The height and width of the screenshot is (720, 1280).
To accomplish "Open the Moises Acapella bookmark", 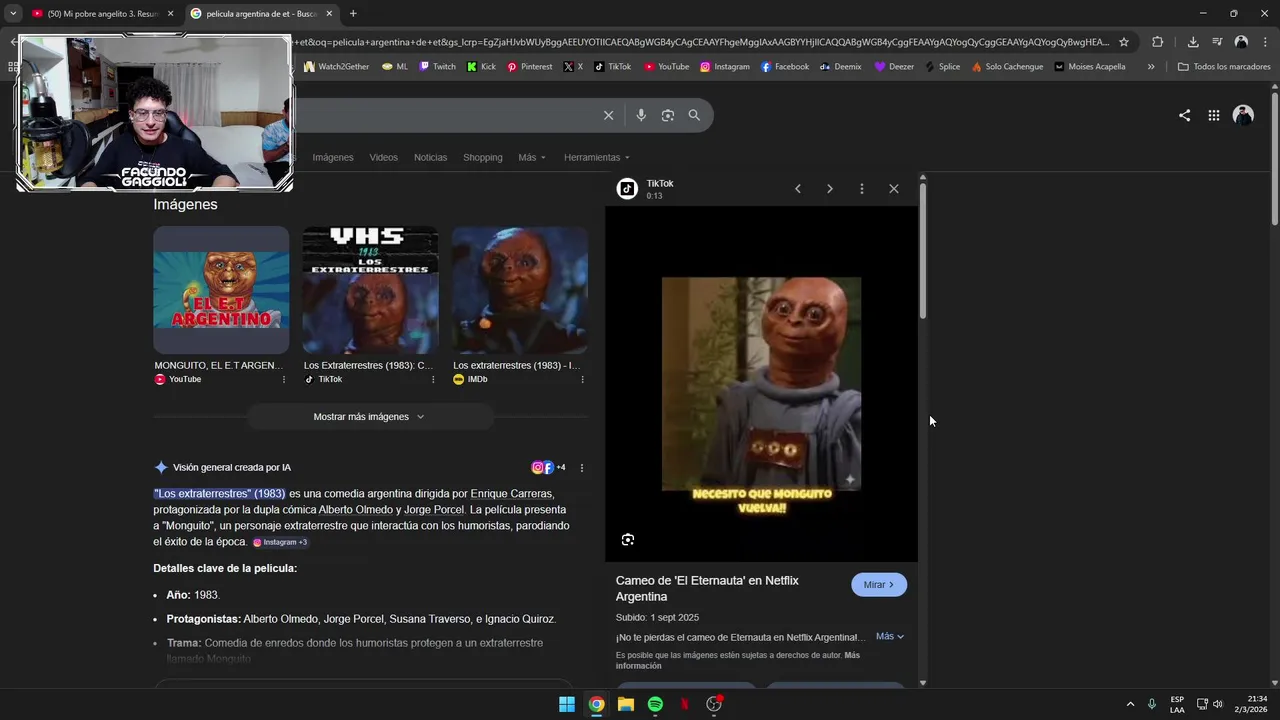I will coord(1089,67).
